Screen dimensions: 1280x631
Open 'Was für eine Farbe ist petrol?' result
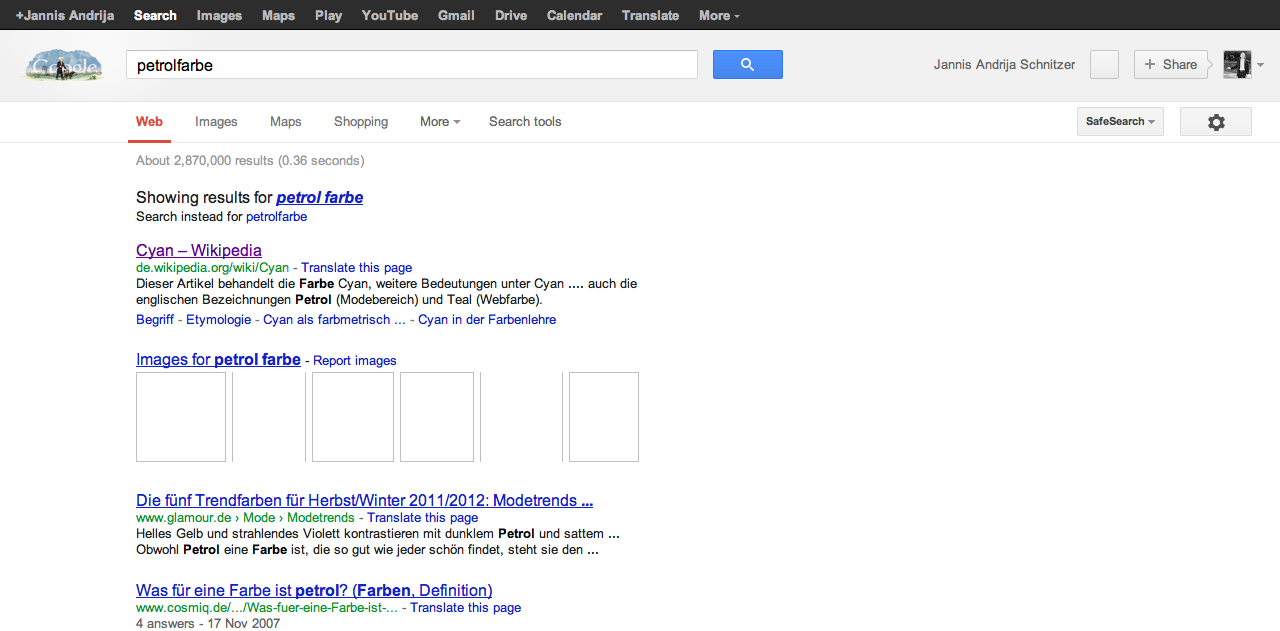click(314, 590)
